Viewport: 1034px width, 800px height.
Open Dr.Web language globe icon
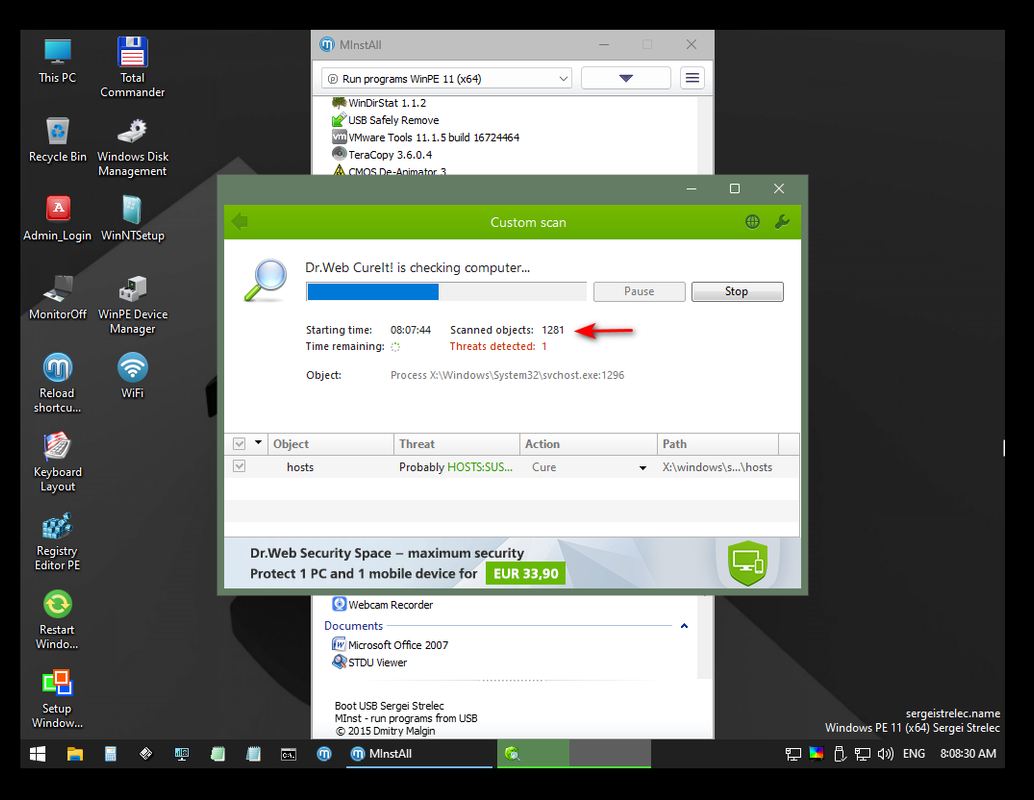coord(752,222)
